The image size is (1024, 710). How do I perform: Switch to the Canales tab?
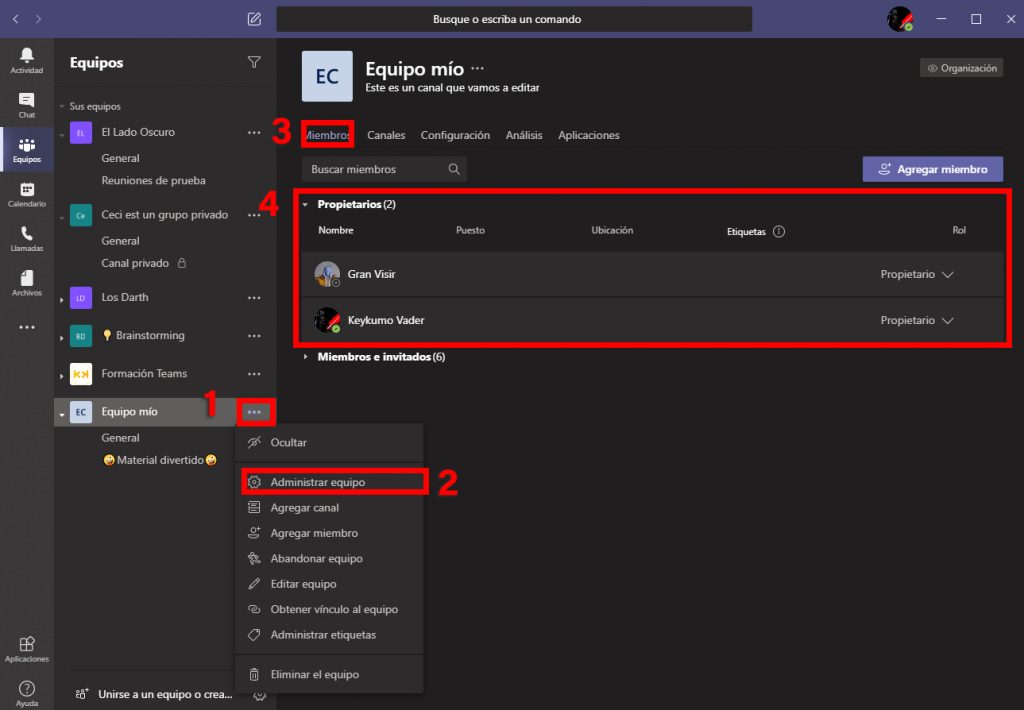coord(386,135)
